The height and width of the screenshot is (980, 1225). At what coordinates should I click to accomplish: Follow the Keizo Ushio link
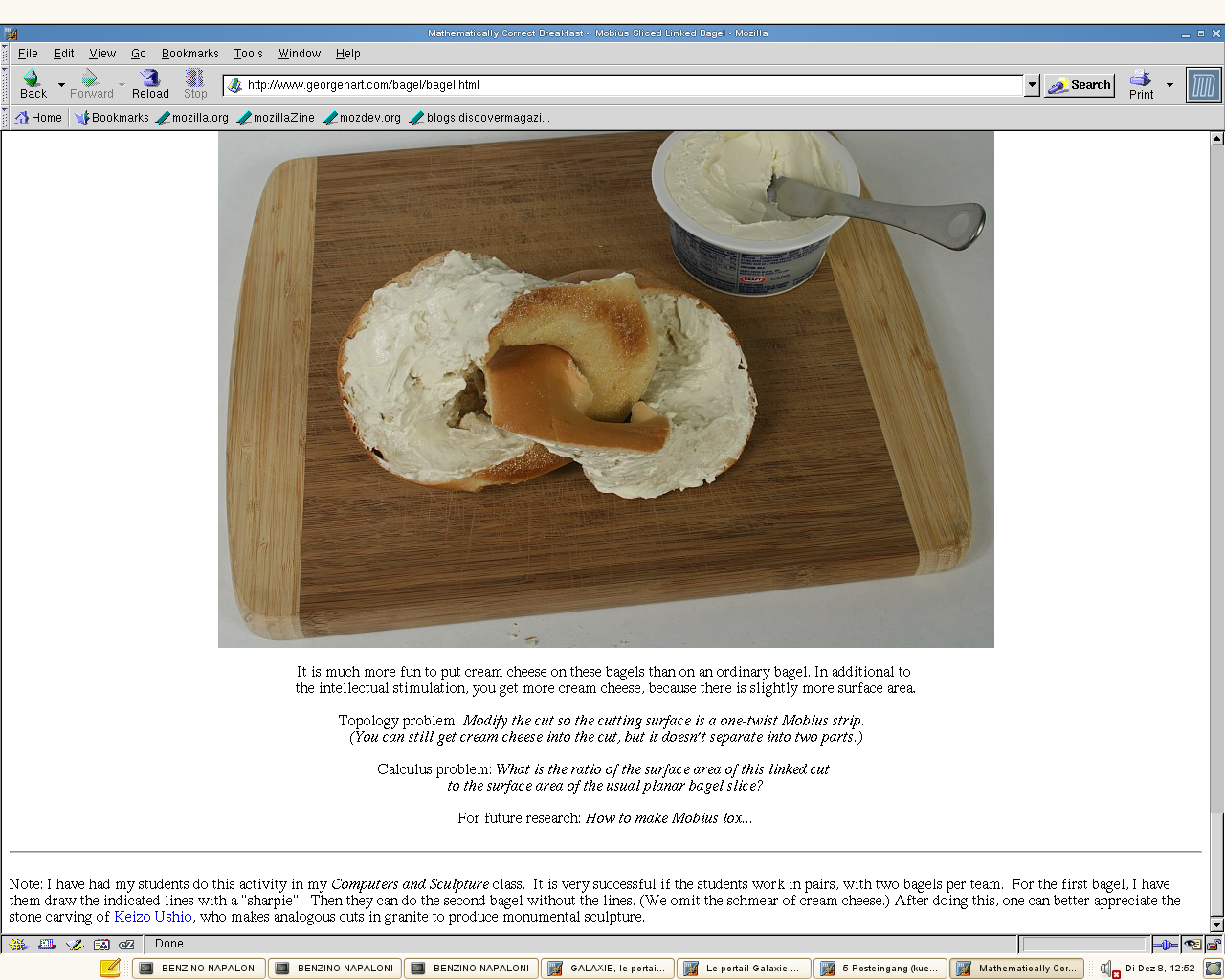pos(153,917)
